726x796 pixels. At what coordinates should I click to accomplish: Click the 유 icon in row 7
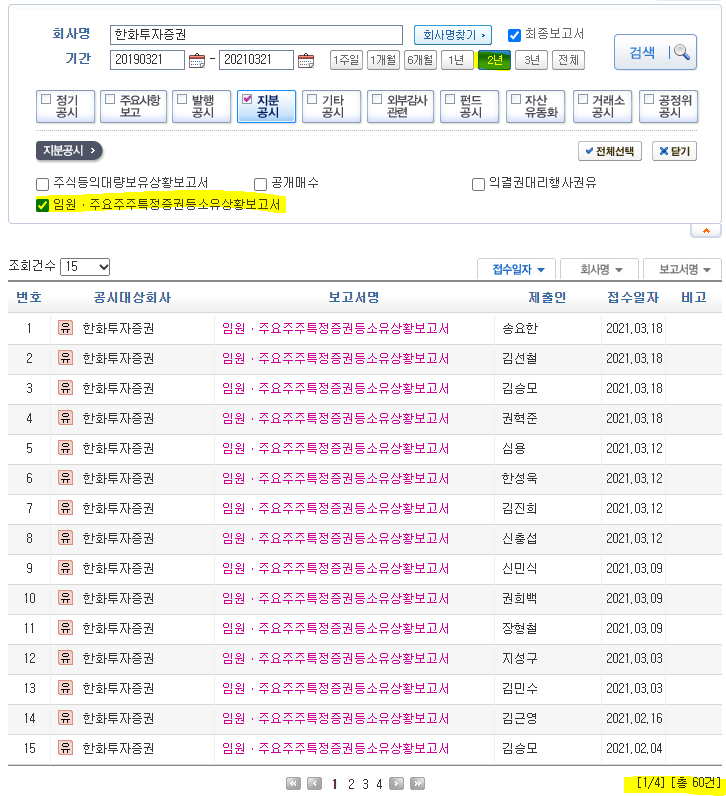[65, 508]
